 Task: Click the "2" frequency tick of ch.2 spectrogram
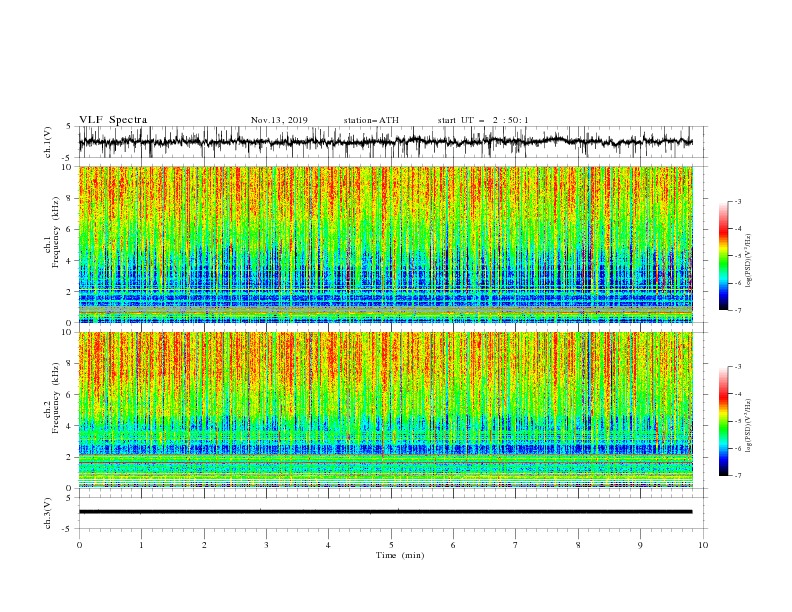coord(70,457)
